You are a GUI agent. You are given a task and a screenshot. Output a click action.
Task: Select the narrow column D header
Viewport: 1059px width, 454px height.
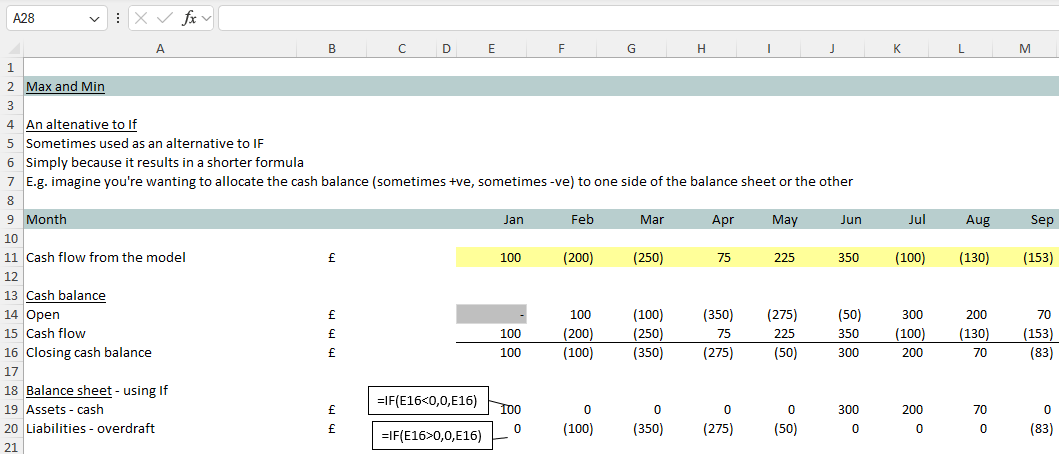click(x=446, y=48)
